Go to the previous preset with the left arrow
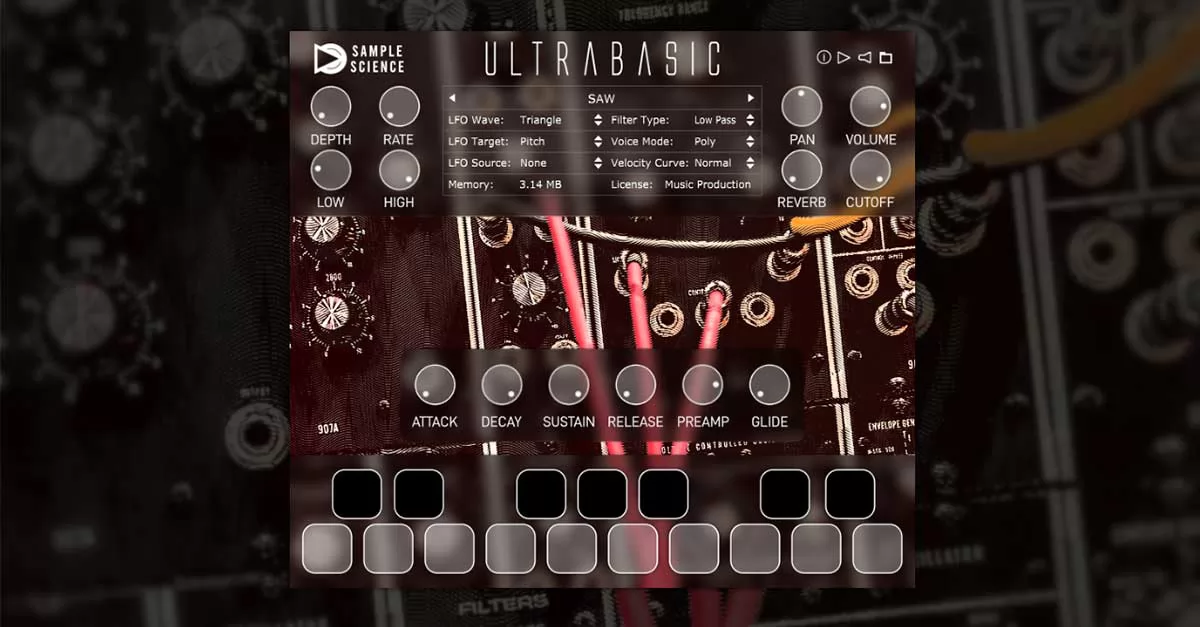Image resolution: width=1200 pixels, height=627 pixels. point(452,98)
